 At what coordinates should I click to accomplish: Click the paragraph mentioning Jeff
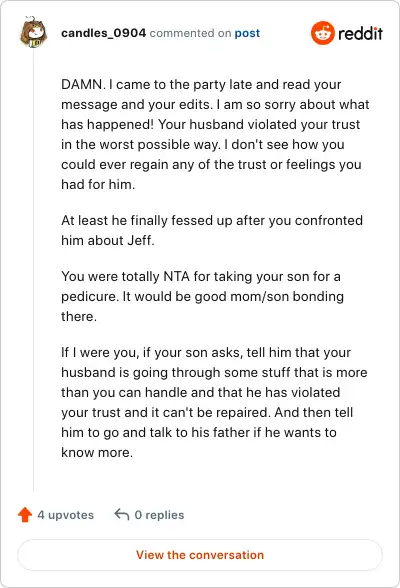tap(212, 230)
